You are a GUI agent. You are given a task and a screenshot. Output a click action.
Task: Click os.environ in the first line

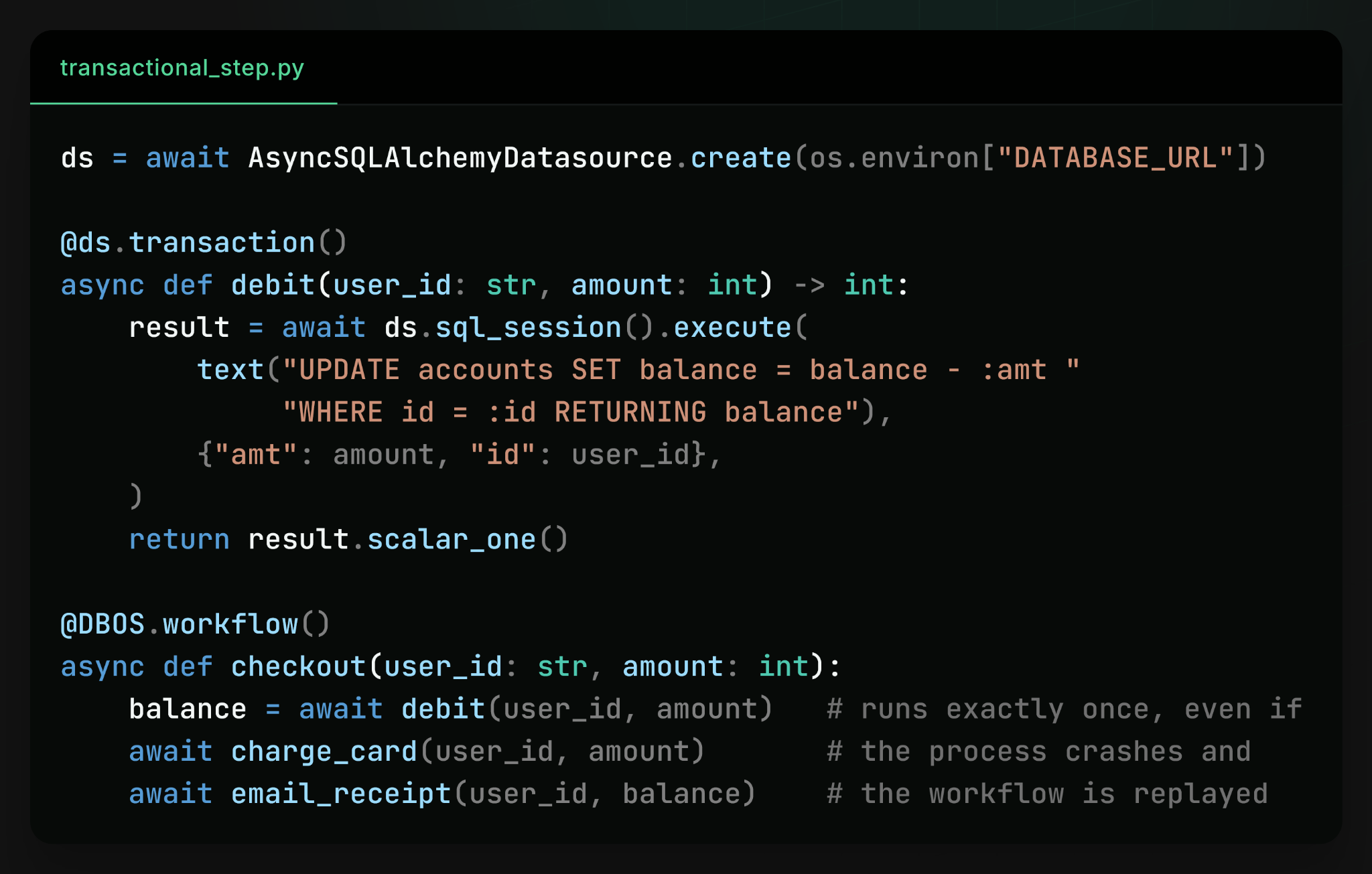[894, 158]
